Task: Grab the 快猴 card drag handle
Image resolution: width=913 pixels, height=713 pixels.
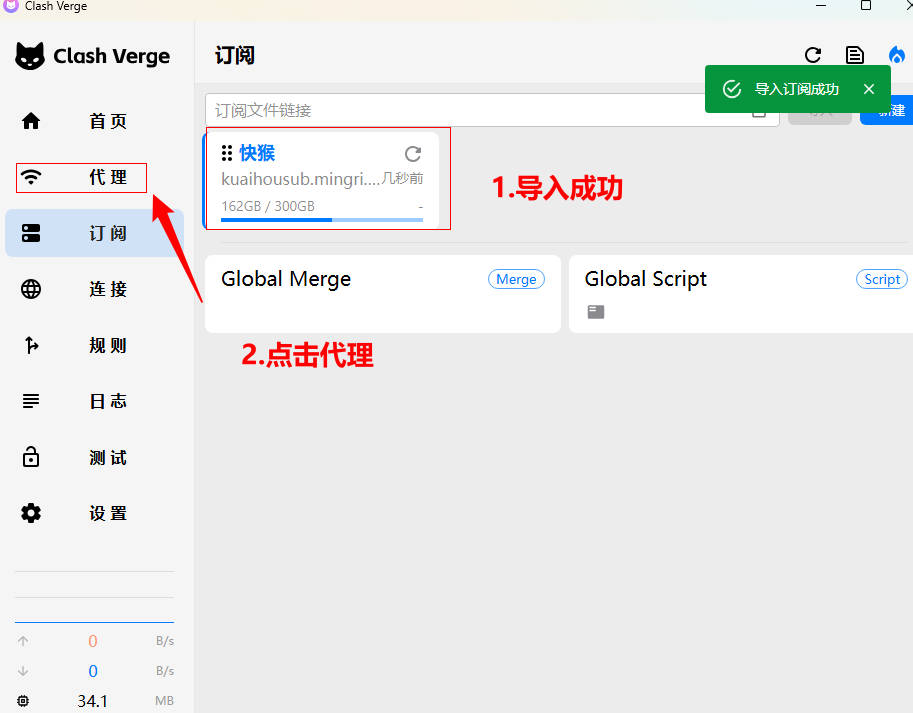Action: [x=227, y=153]
